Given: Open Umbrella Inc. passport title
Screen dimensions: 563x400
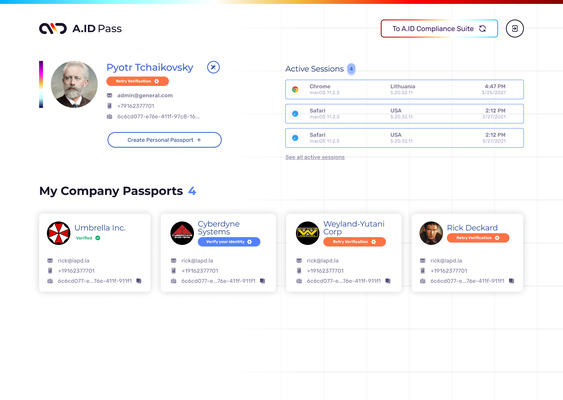Looking at the screenshot, I should (100, 228).
